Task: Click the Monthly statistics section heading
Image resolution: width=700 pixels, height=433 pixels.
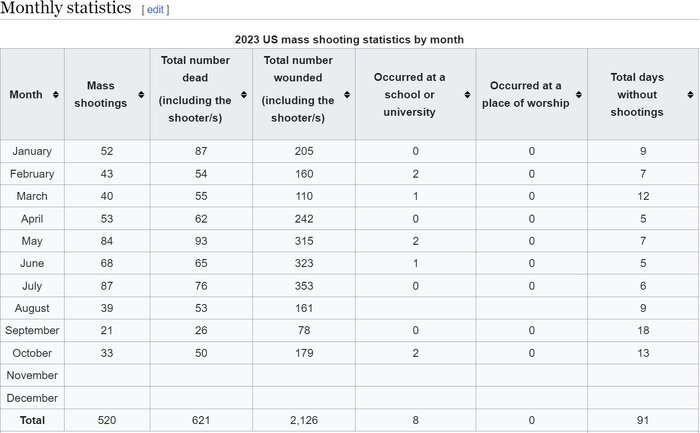Action: click(x=66, y=9)
